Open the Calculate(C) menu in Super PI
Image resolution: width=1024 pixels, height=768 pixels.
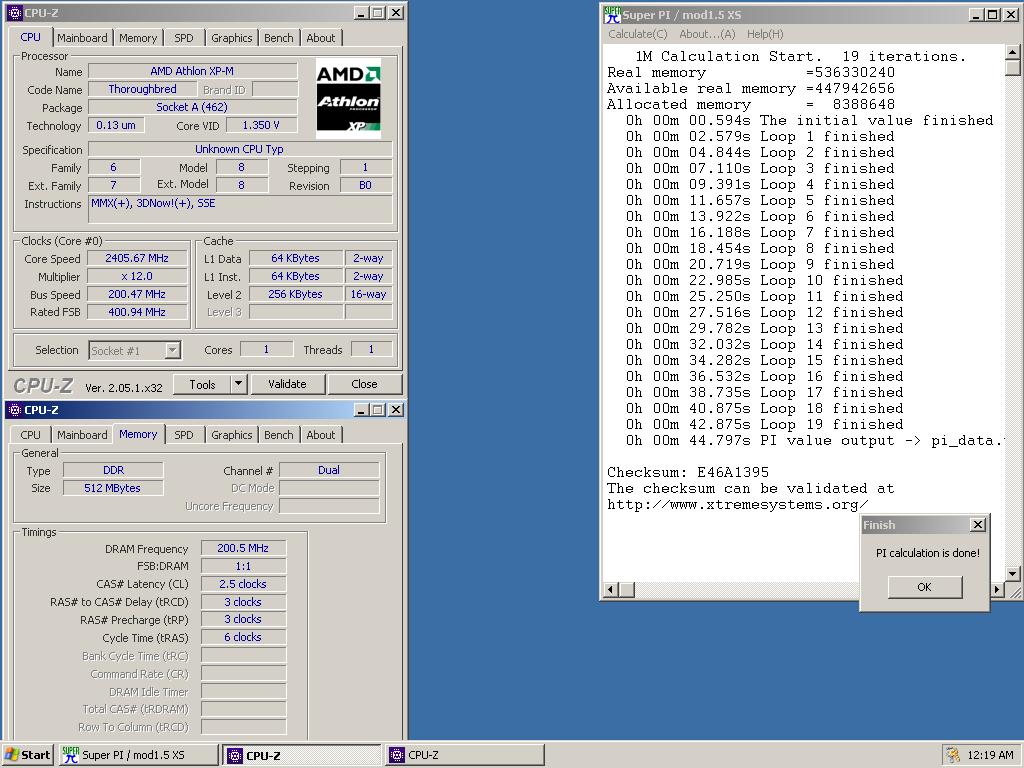pyautogui.click(x=637, y=34)
